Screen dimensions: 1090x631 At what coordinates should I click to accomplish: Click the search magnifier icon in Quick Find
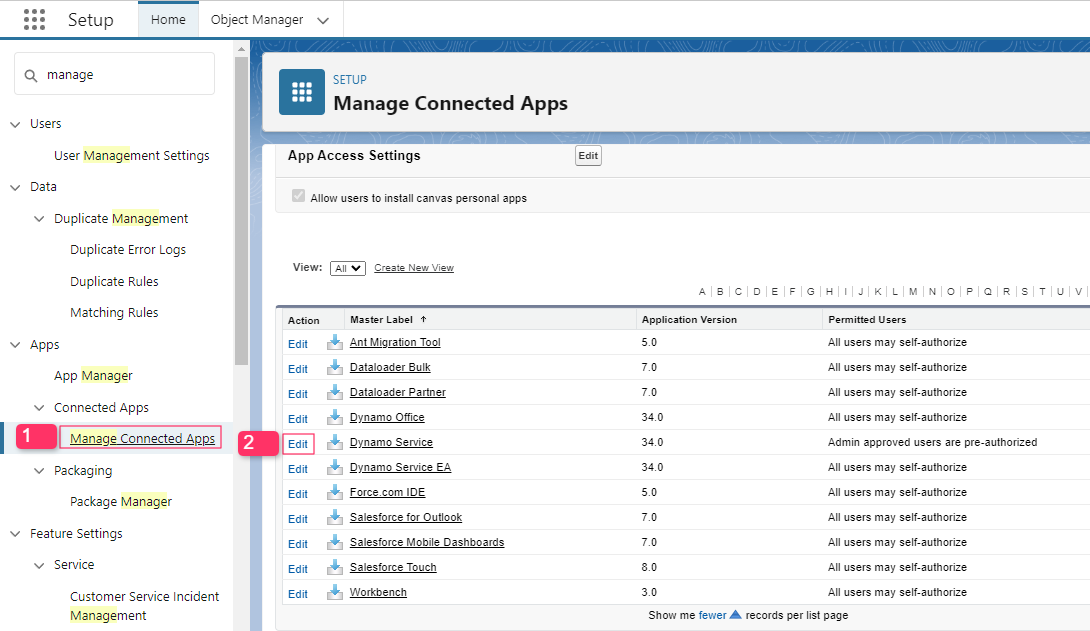(x=31, y=75)
